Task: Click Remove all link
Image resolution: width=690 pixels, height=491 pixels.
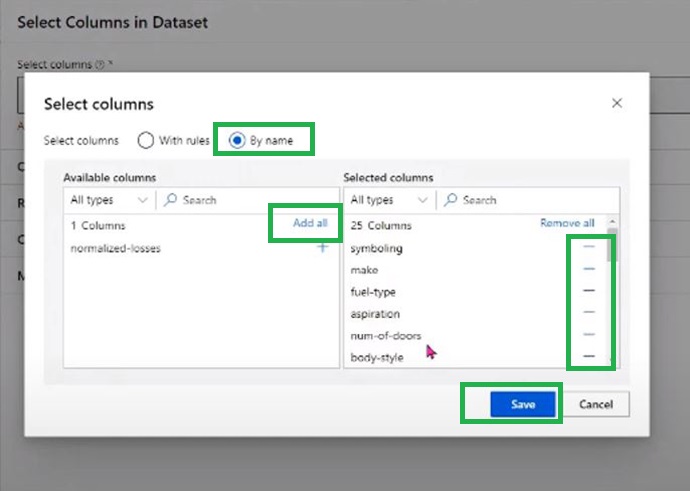Action: pyautogui.click(x=567, y=223)
